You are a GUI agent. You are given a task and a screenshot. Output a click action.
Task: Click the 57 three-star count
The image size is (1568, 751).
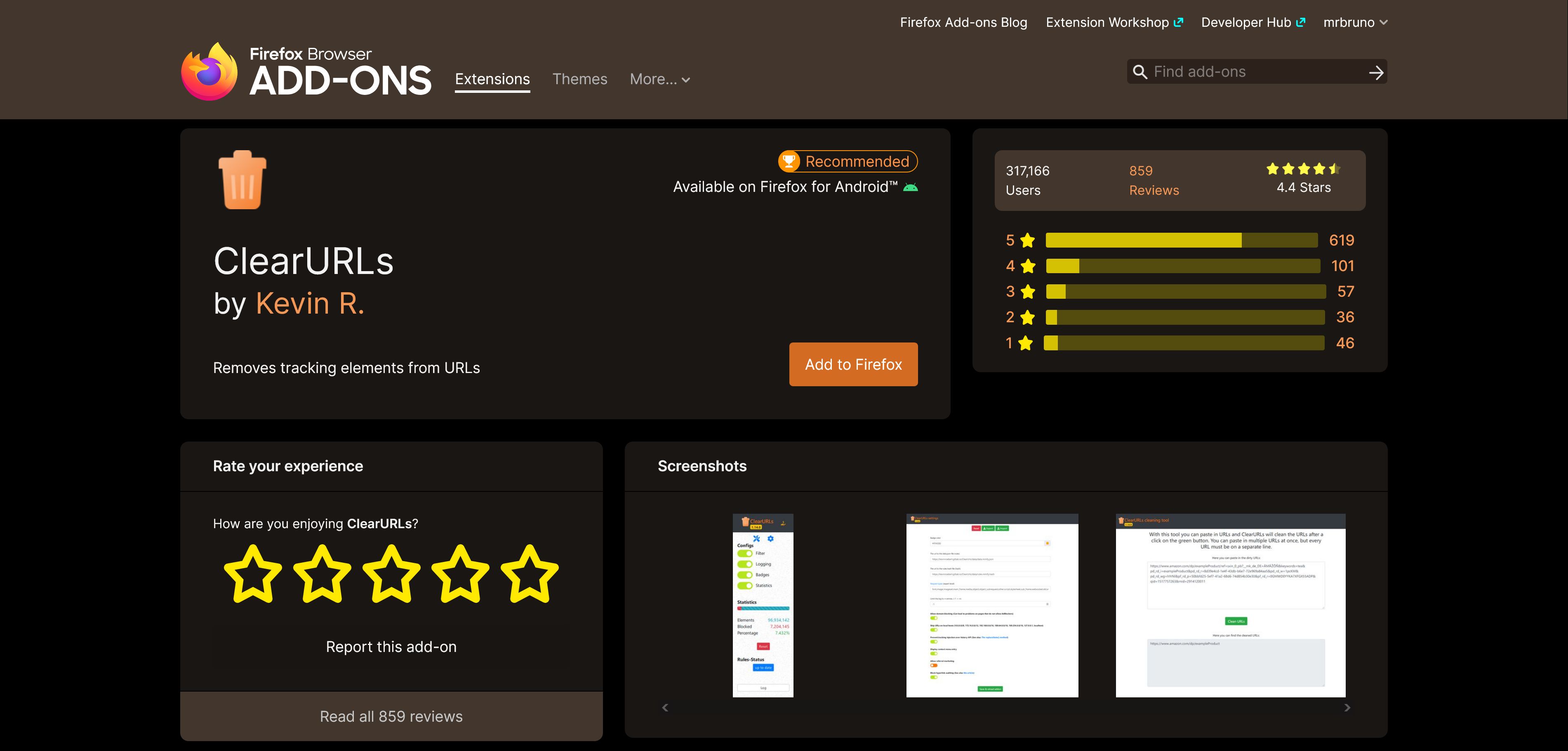(1346, 291)
